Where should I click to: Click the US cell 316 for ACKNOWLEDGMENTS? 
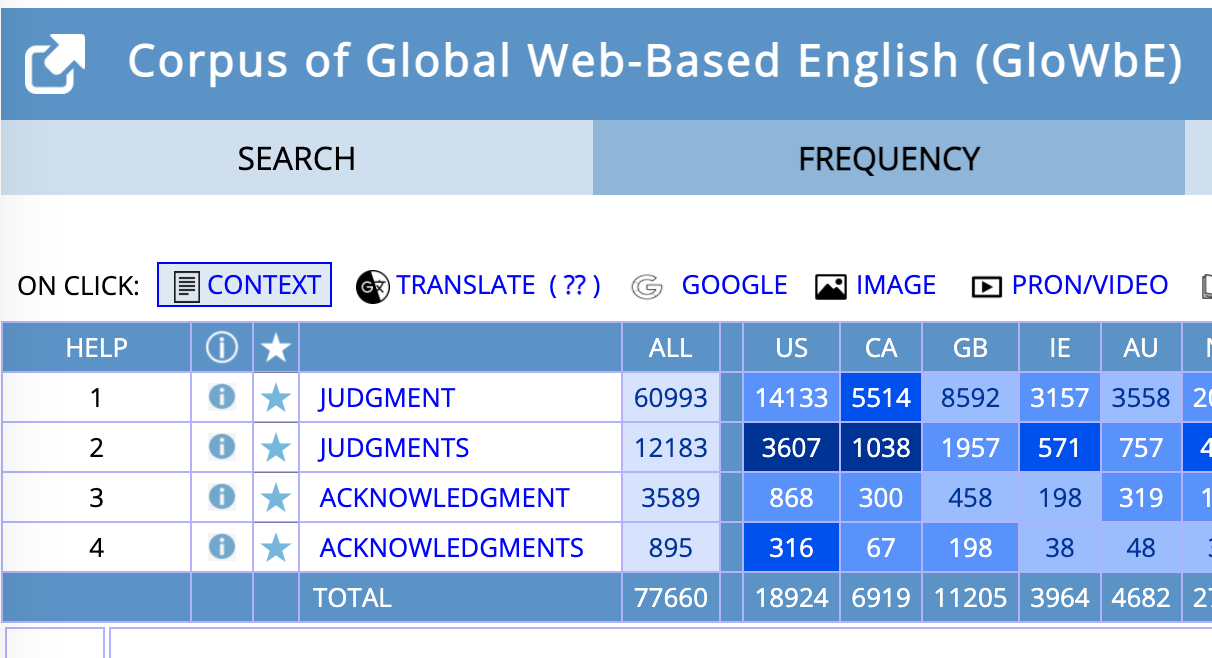(x=792, y=548)
